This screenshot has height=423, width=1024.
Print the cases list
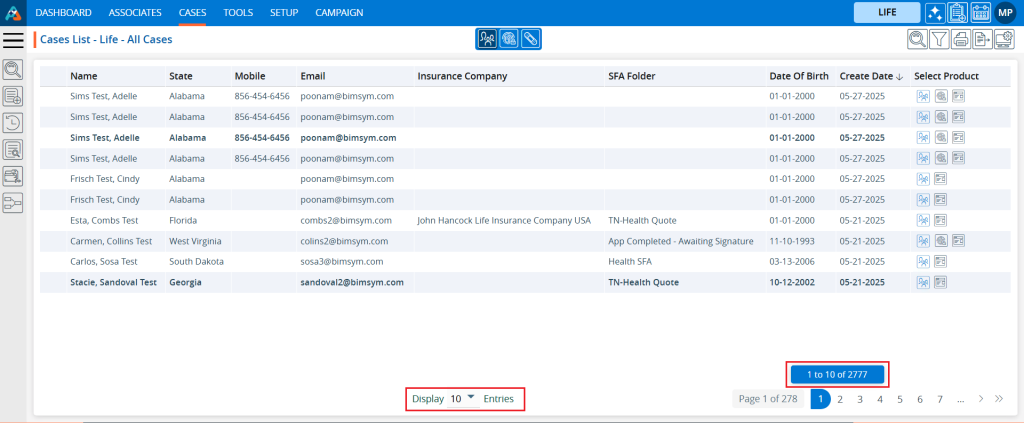tap(961, 40)
